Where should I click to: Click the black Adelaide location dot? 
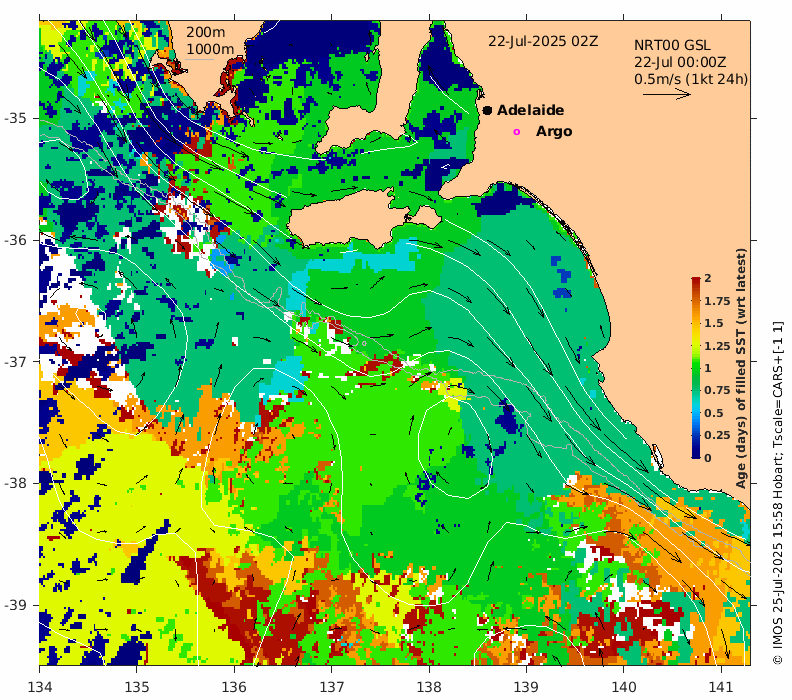click(487, 110)
